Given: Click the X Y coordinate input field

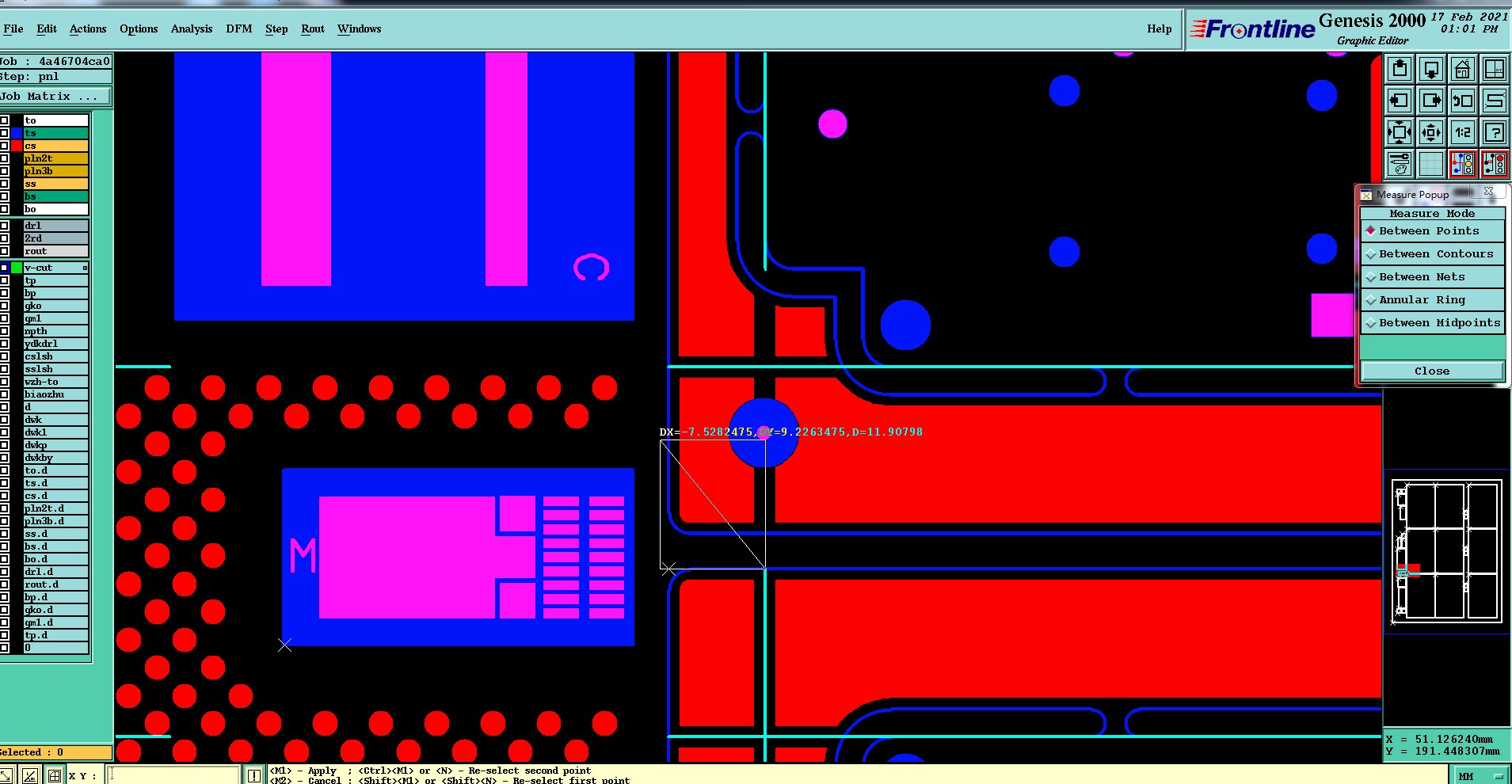Looking at the screenshot, I should click(x=174, y=775).
